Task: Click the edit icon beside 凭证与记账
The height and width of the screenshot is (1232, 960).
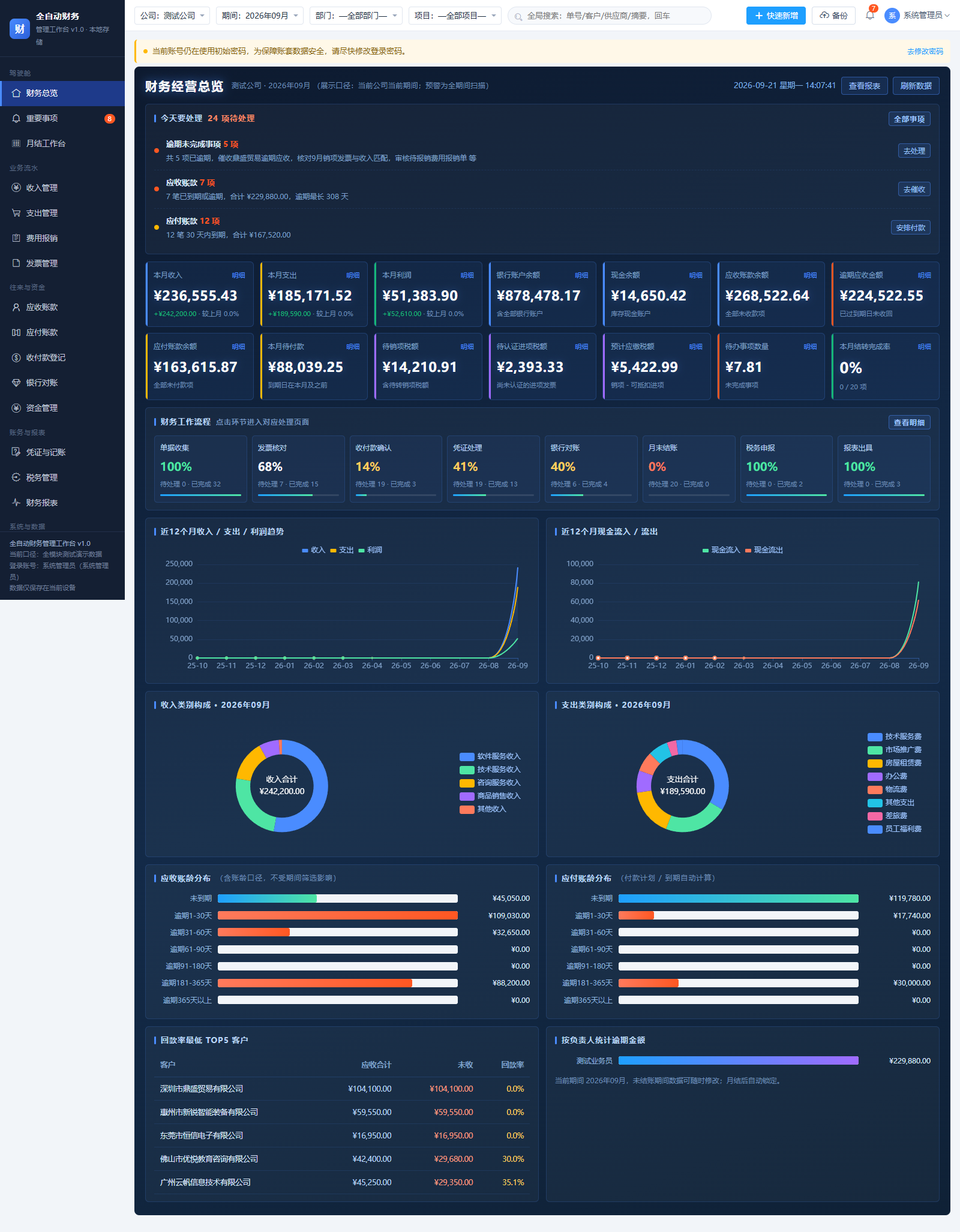Action: 16,452
